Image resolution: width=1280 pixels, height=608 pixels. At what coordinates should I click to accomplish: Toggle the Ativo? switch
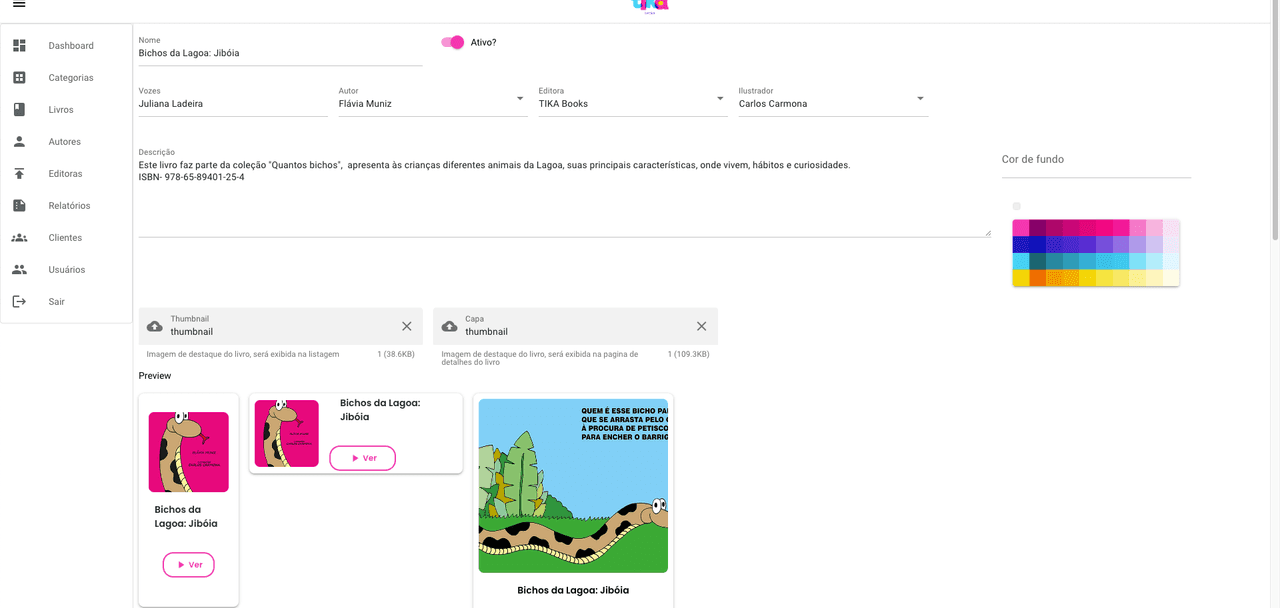point(452,42)
